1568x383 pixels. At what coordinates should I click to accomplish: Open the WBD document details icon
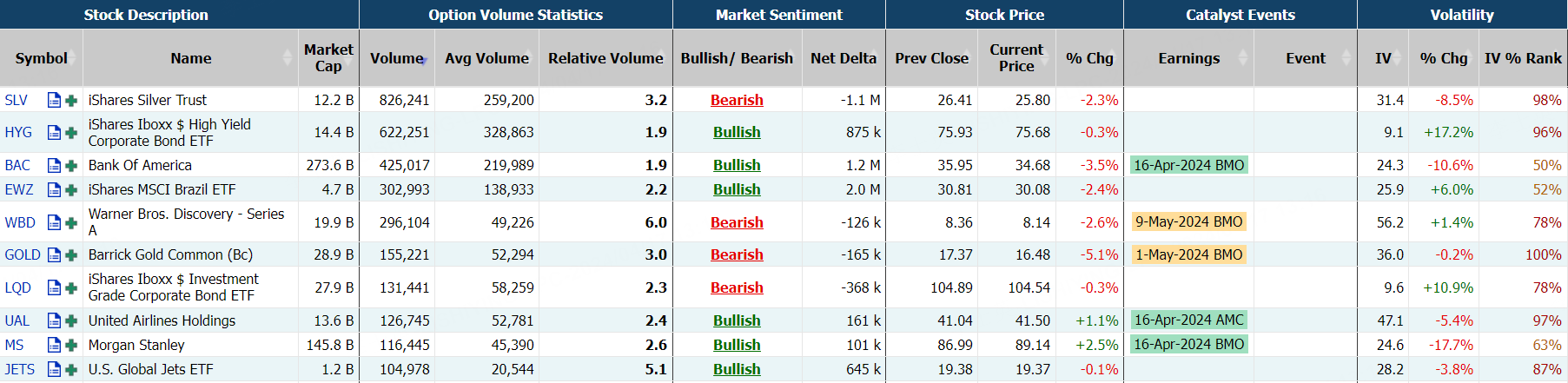(x=54, y=222)
